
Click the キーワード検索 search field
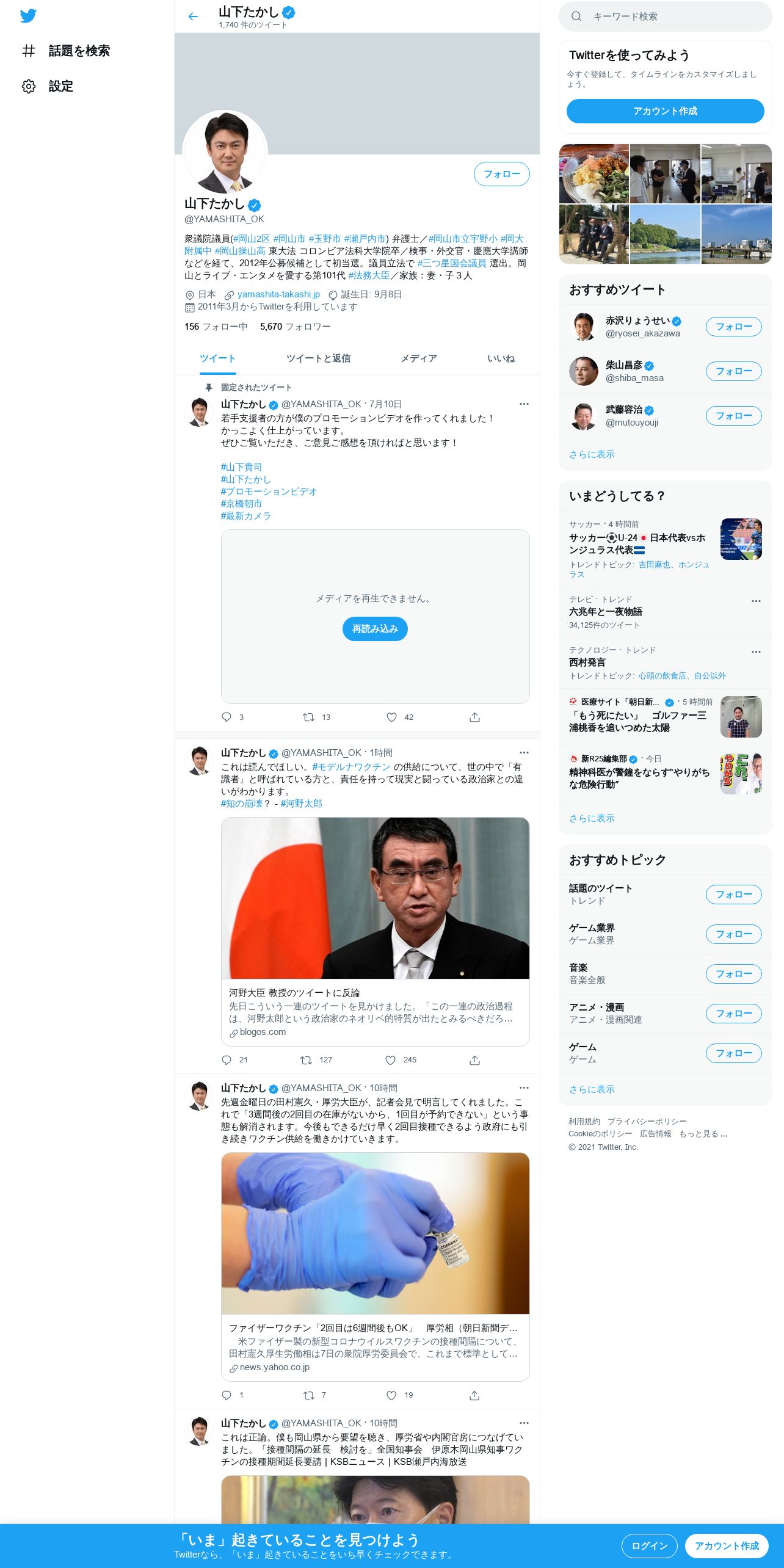point(666,16)
